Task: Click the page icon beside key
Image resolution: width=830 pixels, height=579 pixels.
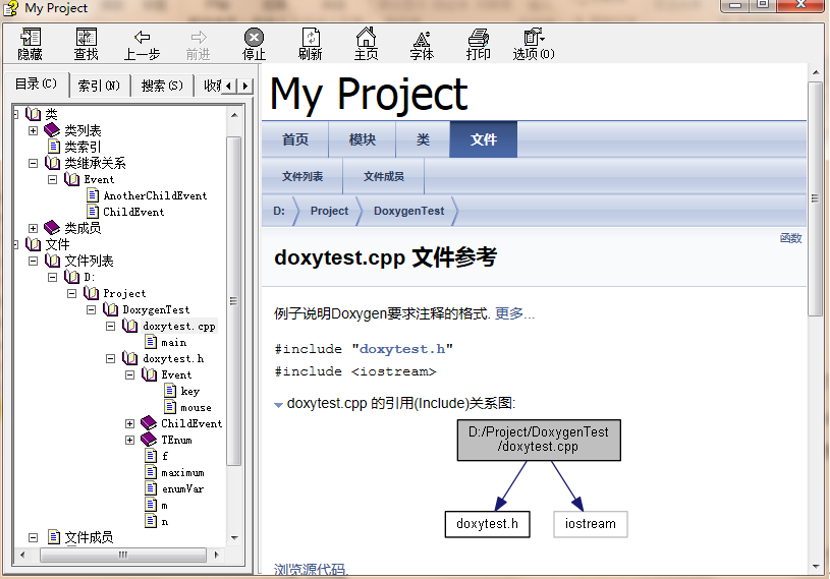Action: click(x=170, y=391)
